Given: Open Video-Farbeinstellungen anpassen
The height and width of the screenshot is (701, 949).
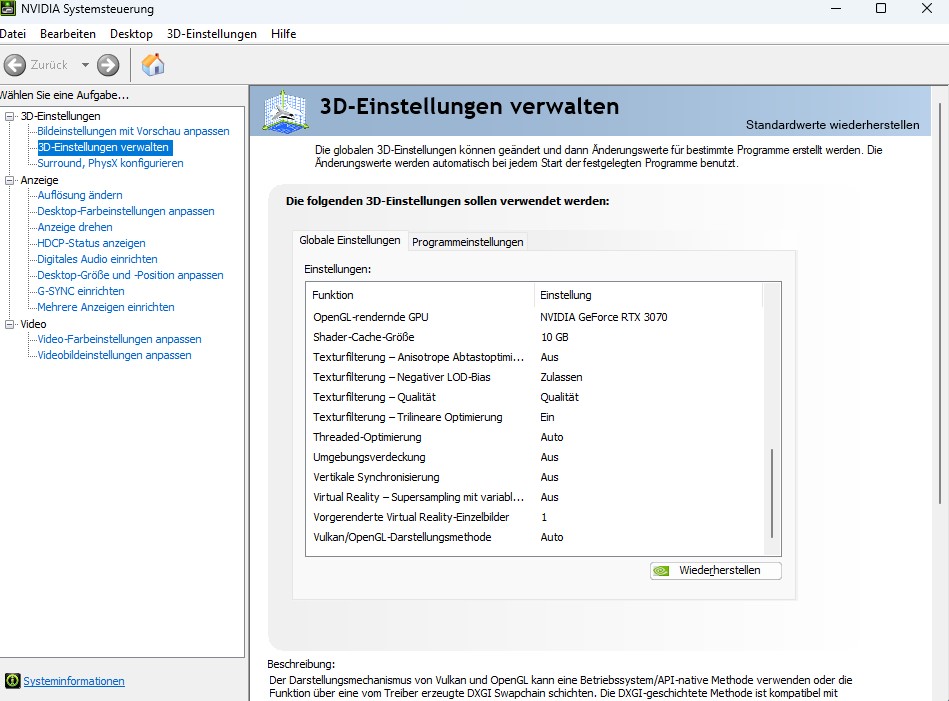Looking at the screenshot, I should click(119, 339).
